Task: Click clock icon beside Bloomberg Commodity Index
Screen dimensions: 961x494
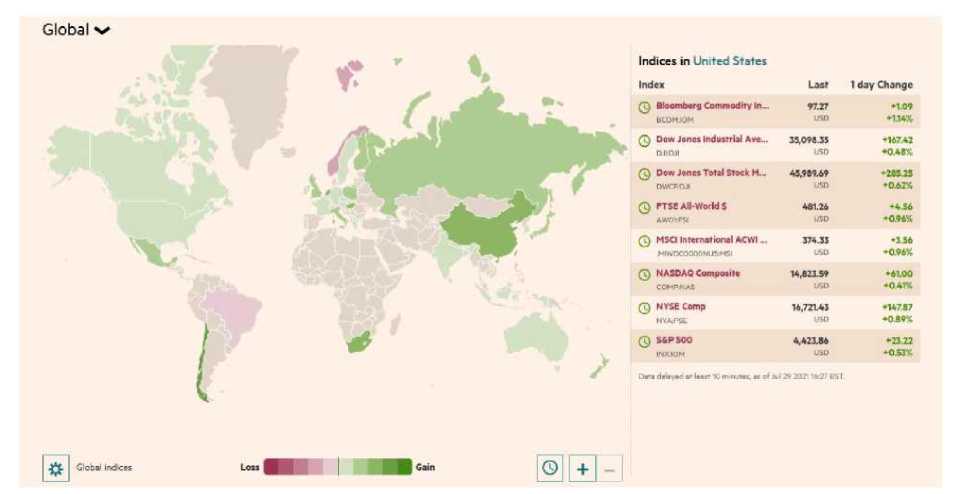Action: point(645,107)
